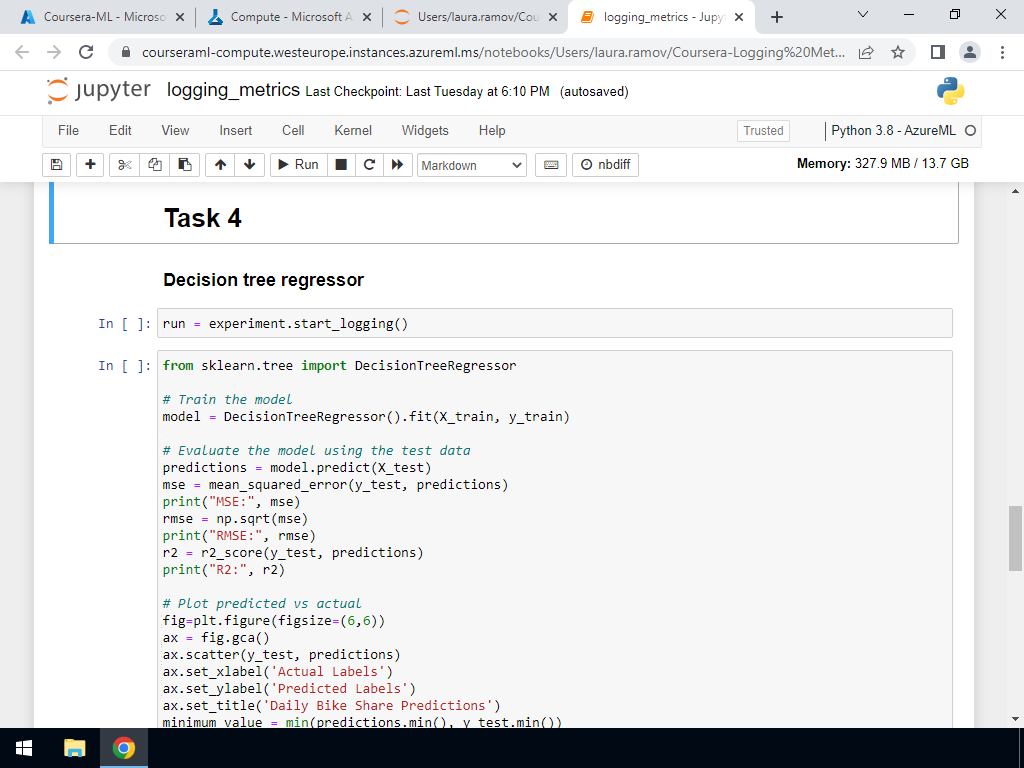Click the logging_metrics notebook title
Image resolution: width=1024 pixels, height=768 pixels.
(233, 90)
